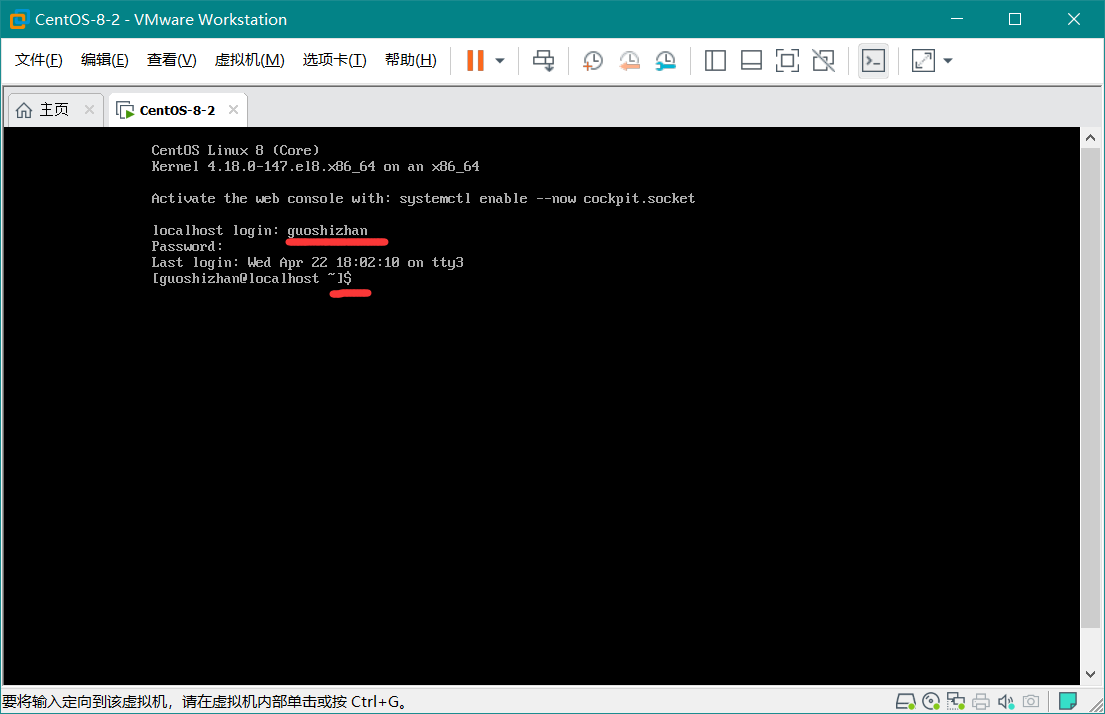Open the 虚拟机(M) menu
This screenshot has height=714, width=1105.
click(x=249, y=60)
